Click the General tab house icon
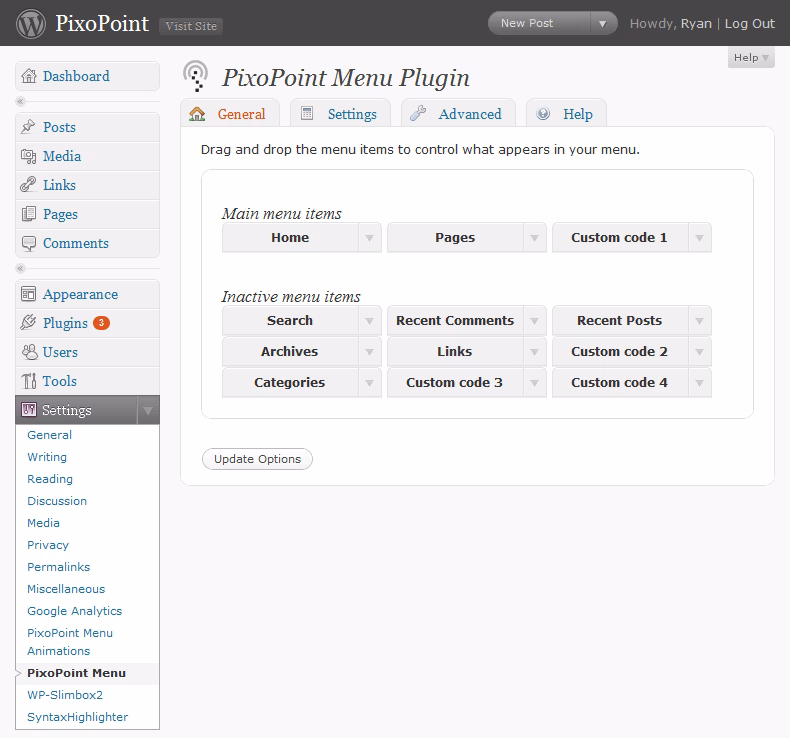This screenshot has height=738, width=790. 197,114
